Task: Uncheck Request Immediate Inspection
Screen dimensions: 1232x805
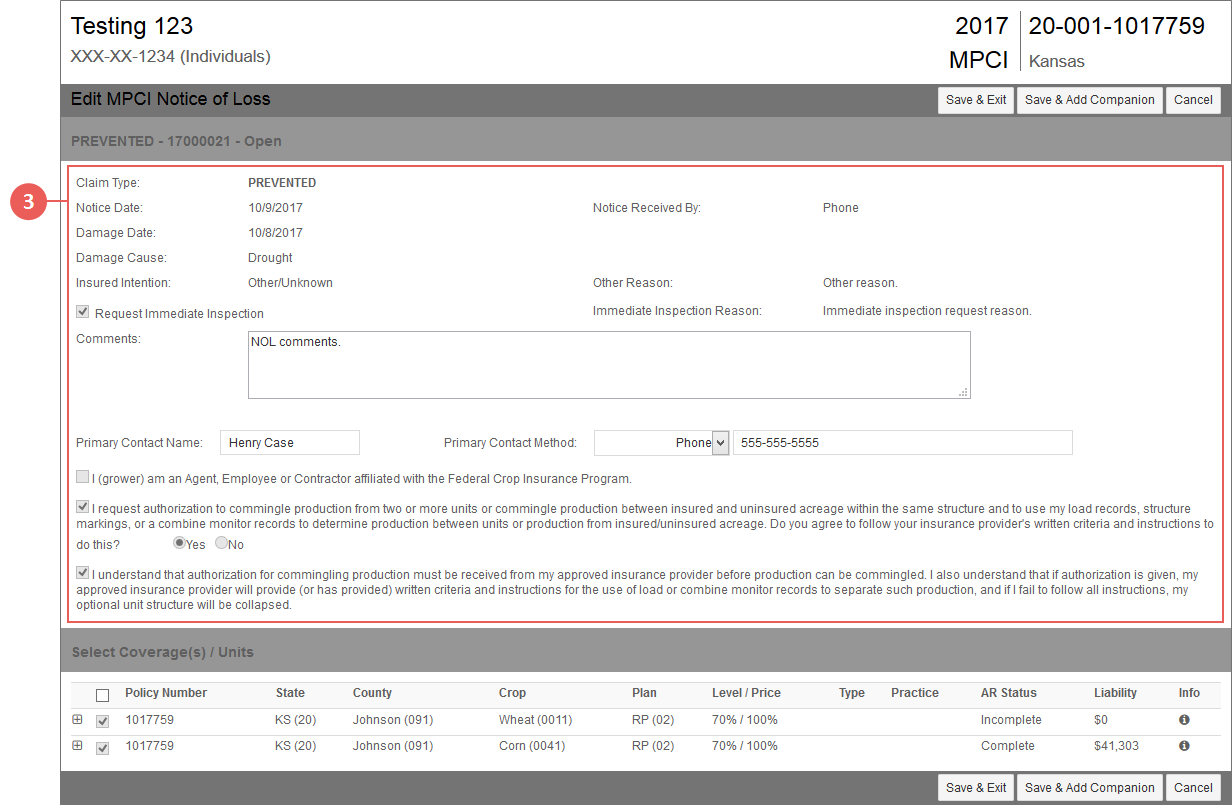Action: [82, 311]
